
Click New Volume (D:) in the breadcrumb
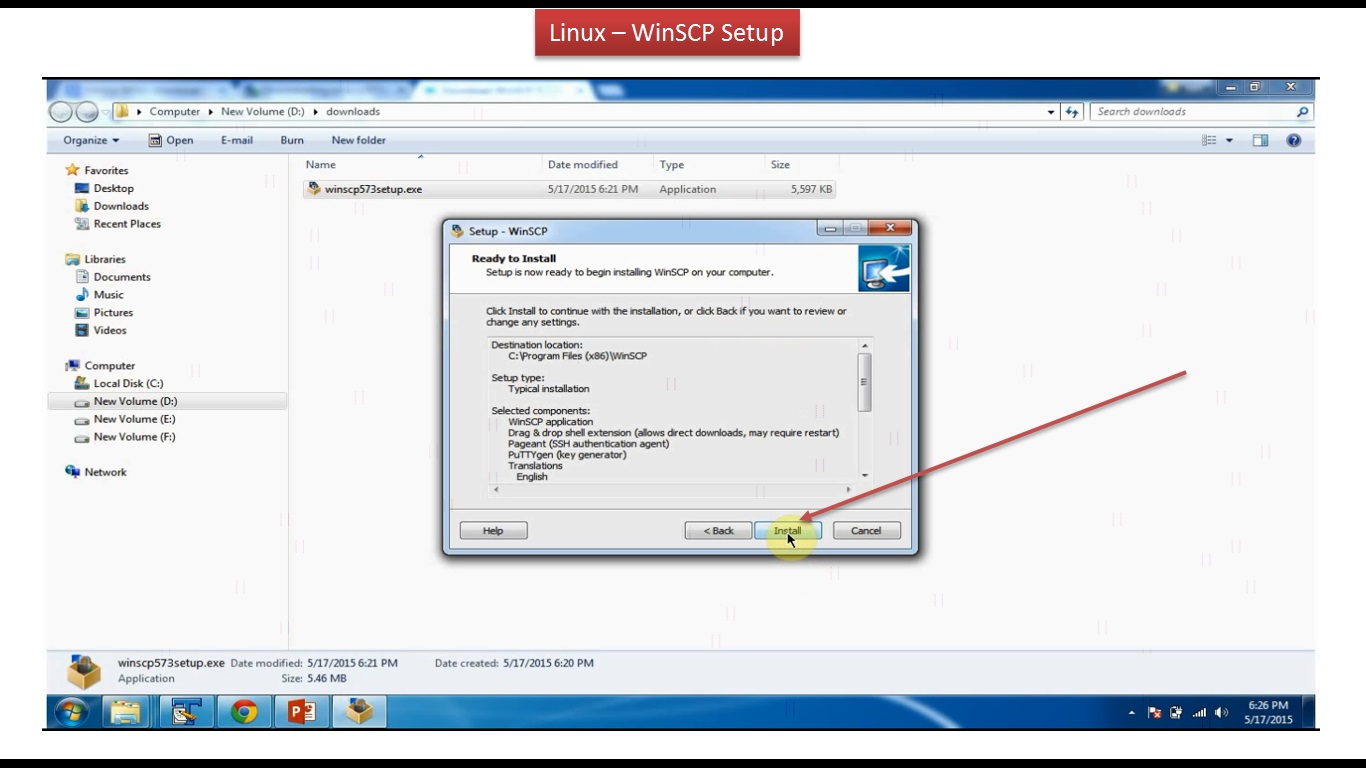click(263, 112)
